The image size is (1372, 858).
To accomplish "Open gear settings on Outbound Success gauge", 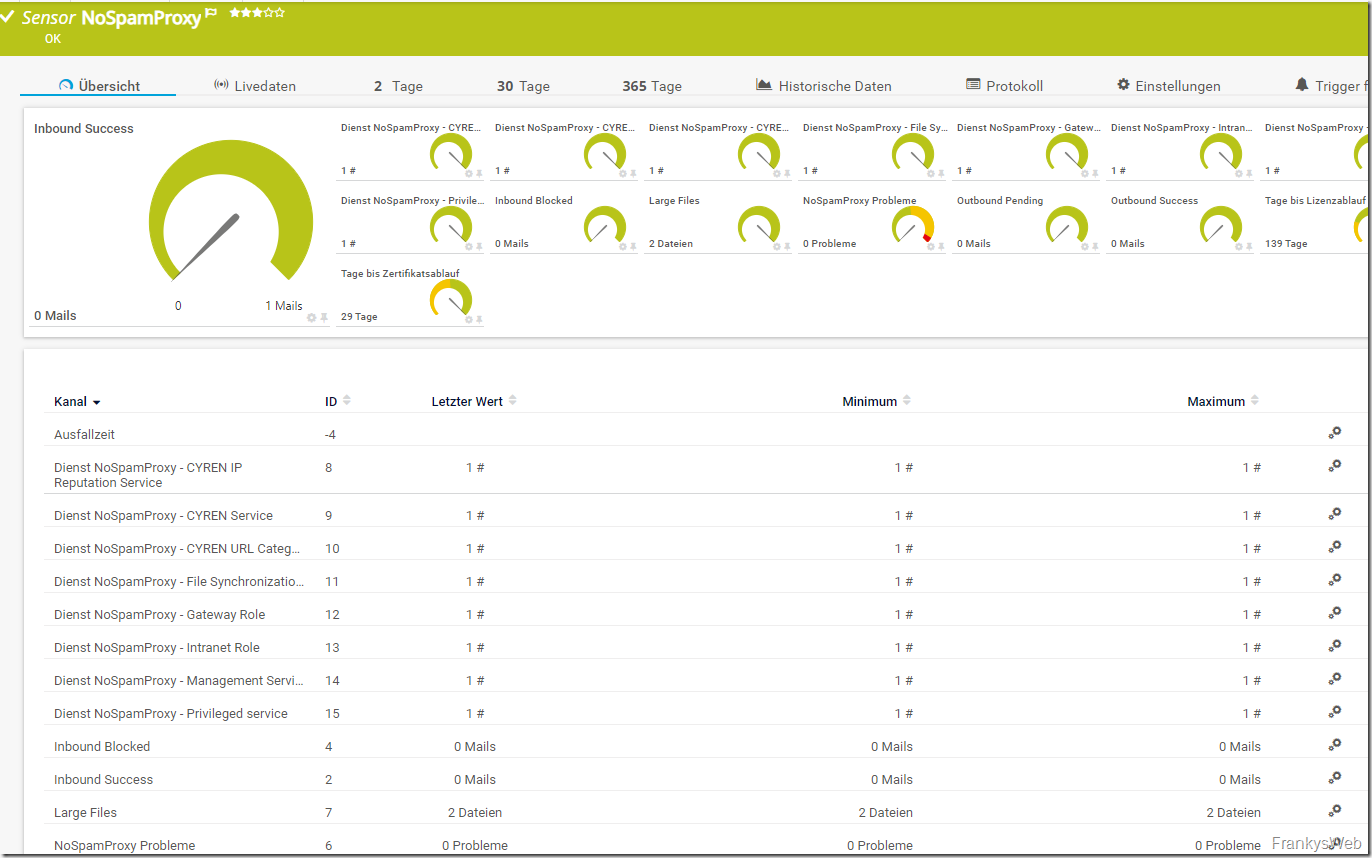I will tap(1238, 246).
